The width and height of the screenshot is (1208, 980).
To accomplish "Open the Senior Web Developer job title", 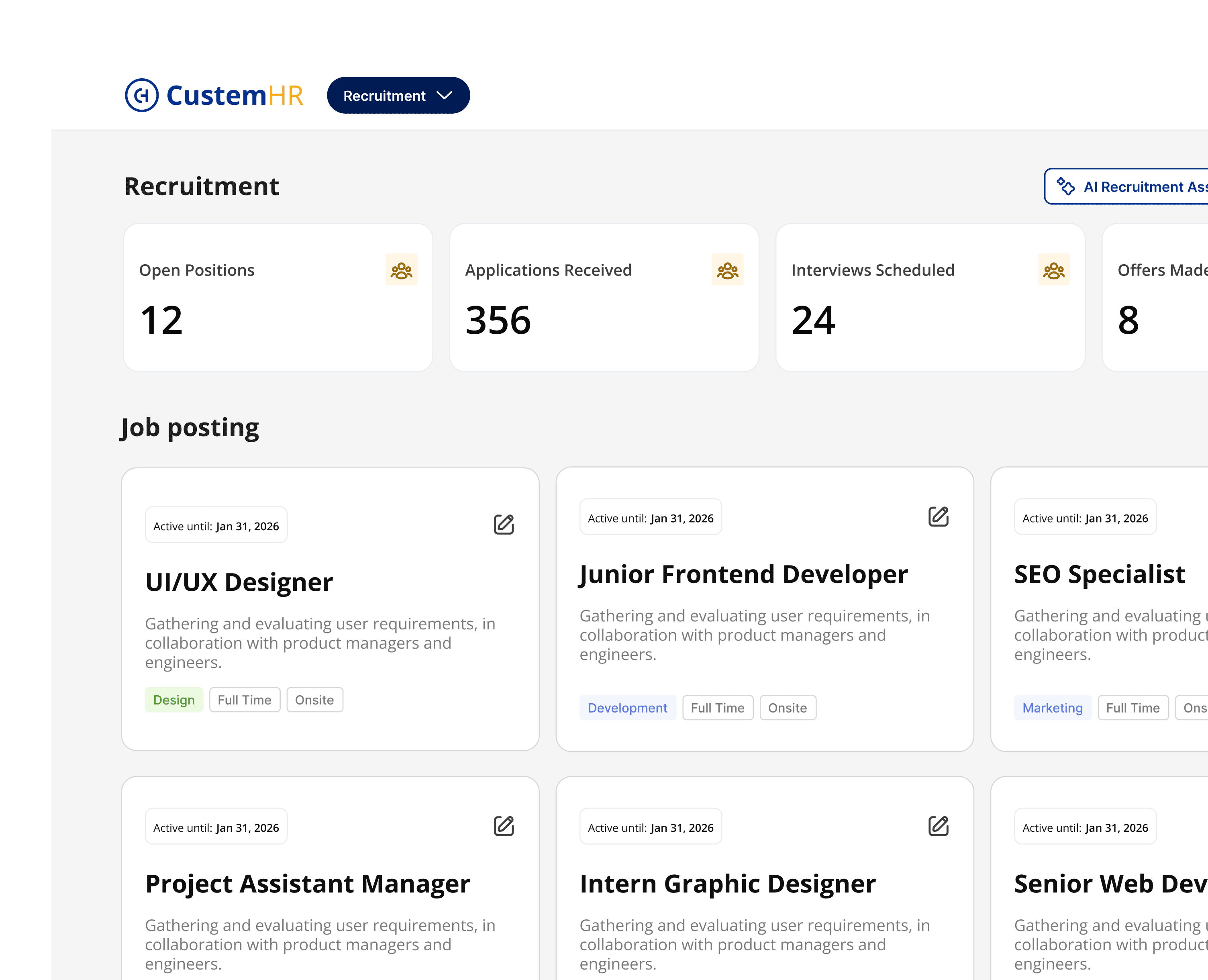I will [1111, 884].
